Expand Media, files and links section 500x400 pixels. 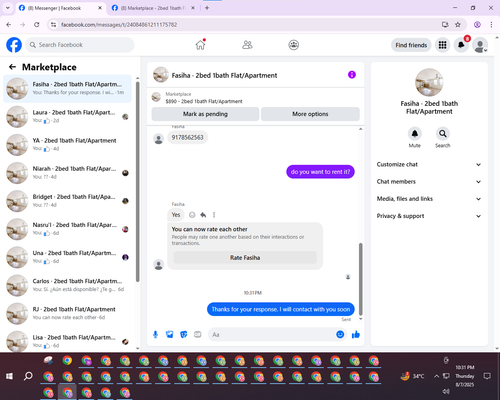tap(429, 199)
